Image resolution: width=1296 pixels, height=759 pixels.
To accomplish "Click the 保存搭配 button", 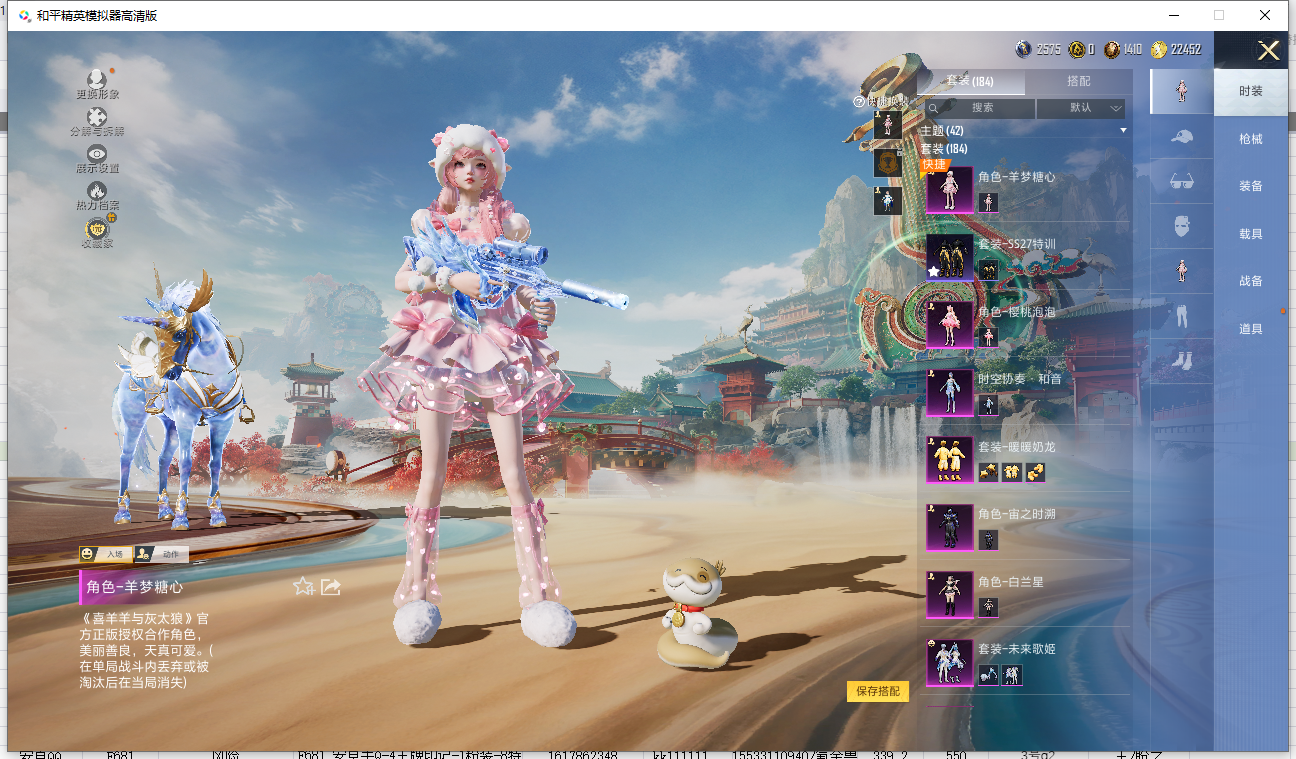I will coord(878,691).
